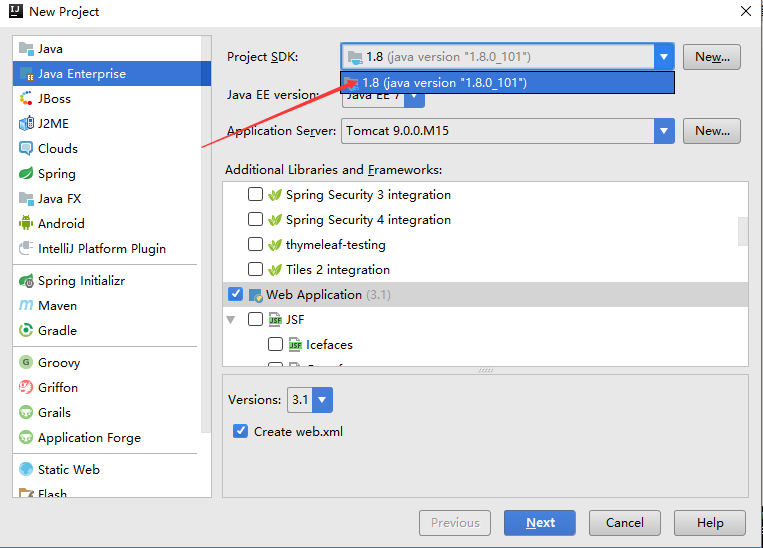Enable Spring Security 3 integration checkbox
Screen dimensions: 763x548
click(256, 195)
